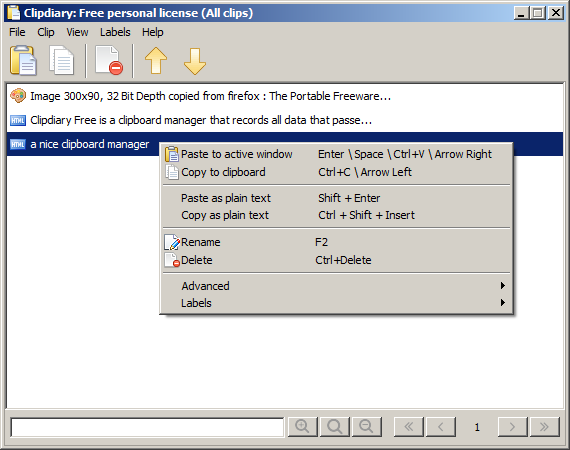Select Copy as plain text
570x450 pixels.
pyautogui.click(x=336, y=215)
